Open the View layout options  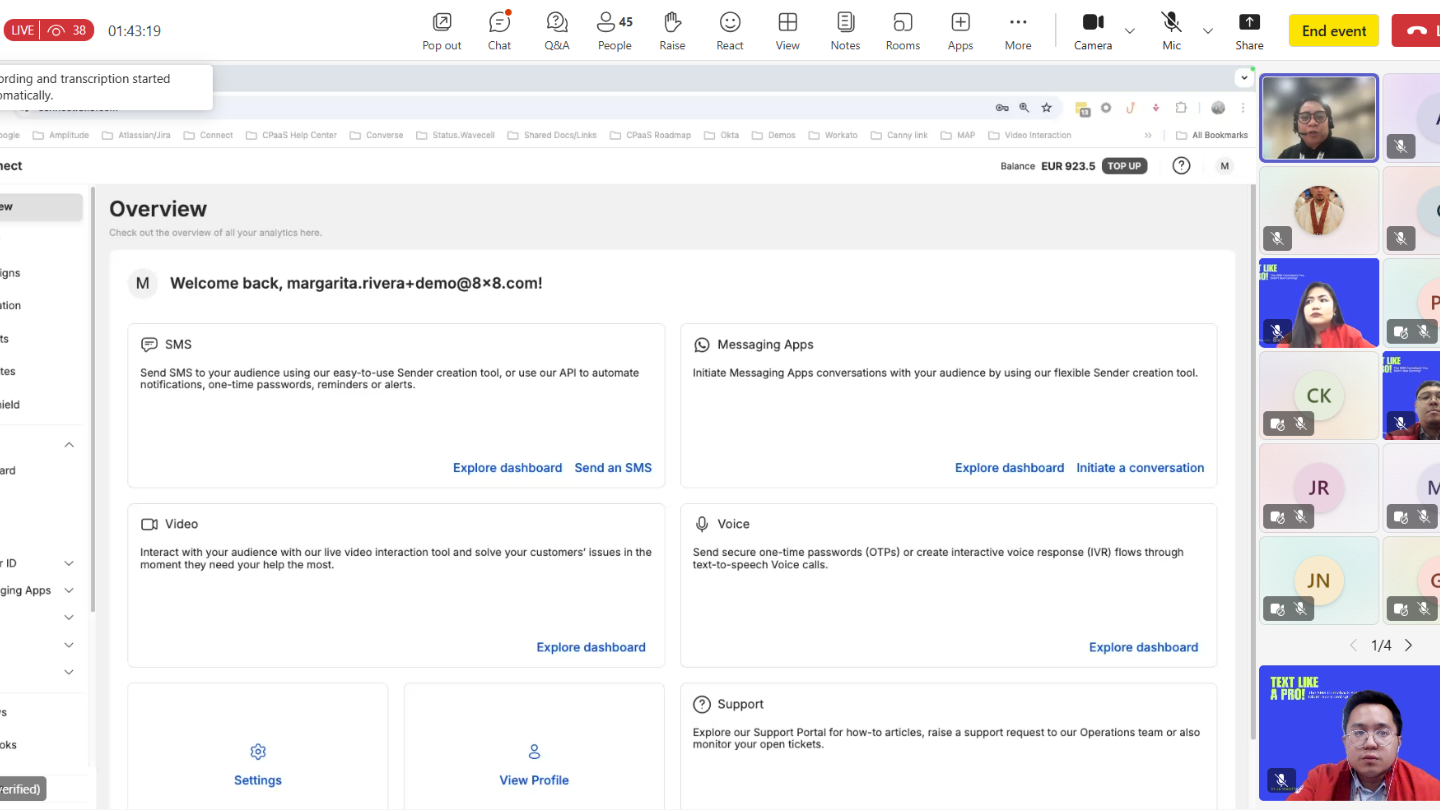[x=788, y=30]
